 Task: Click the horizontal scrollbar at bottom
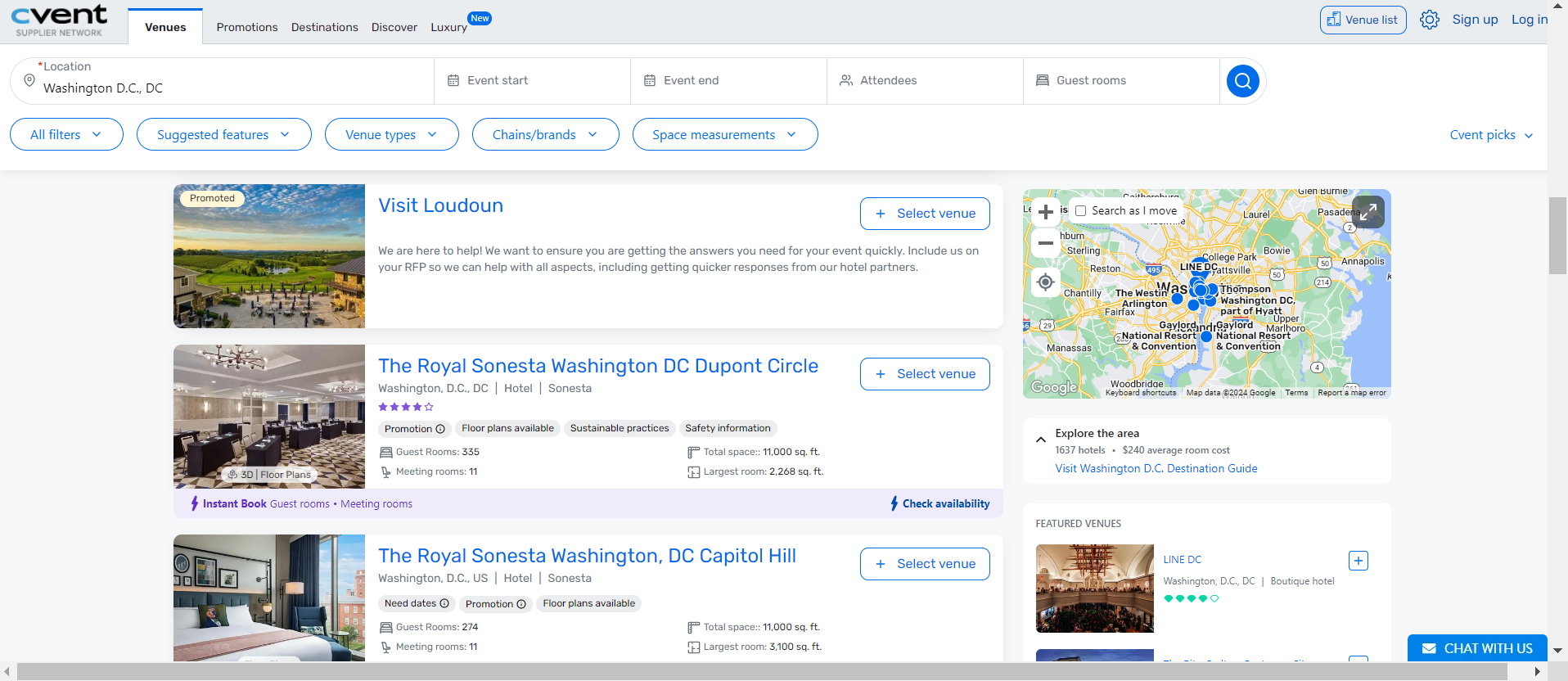coord(762,672)
